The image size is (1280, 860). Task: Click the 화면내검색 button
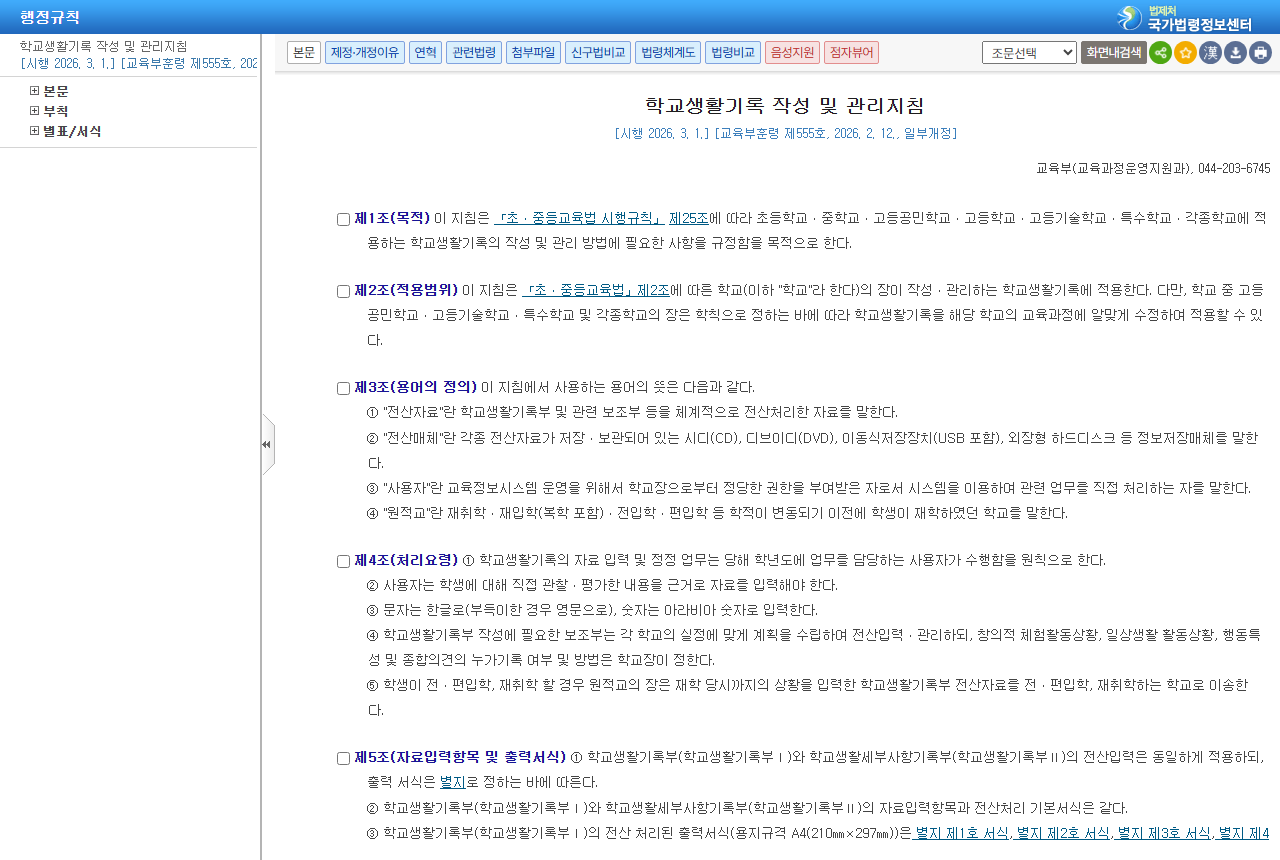pyautogui.click(x=1113, y=53)
